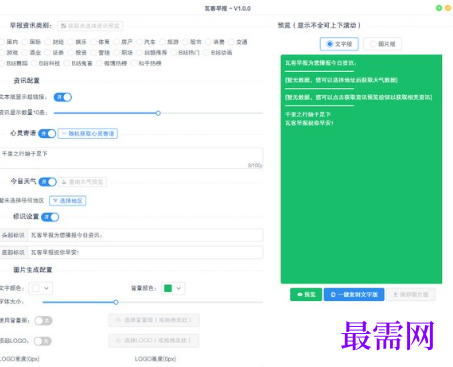Select the B站科技 category
The height and width of the screenshot is (367, 453).
coord(46,63)
